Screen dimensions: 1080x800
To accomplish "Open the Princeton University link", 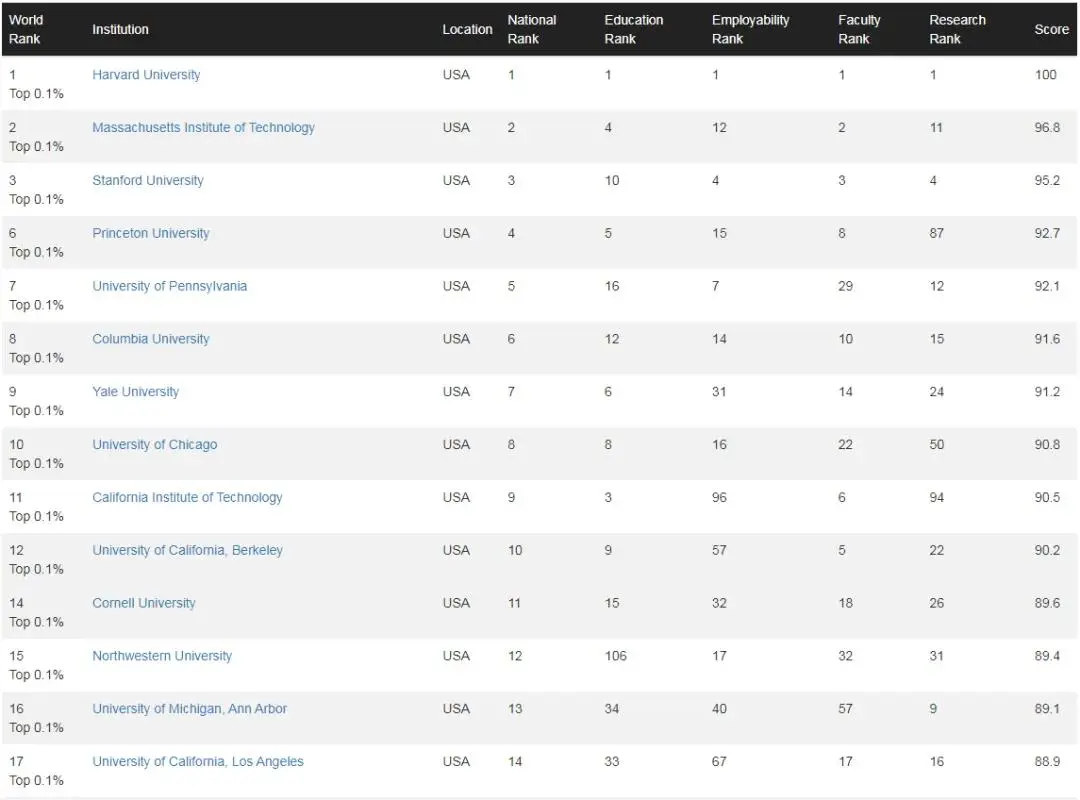I will pos(151,233).
